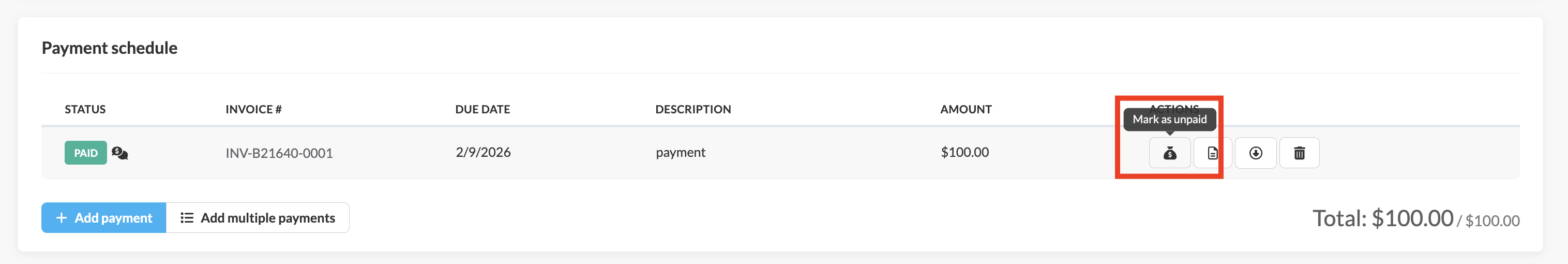Click the plus icon in Add payment
This screenshot has height=264, width=1568.
pyautogui.click(x=62, y=217)
